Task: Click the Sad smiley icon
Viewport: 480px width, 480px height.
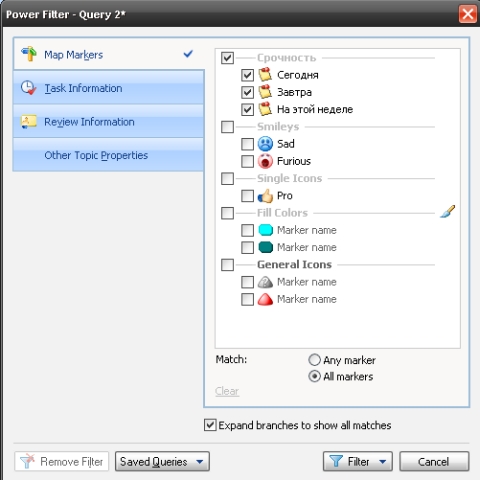Action: [265, 144]
